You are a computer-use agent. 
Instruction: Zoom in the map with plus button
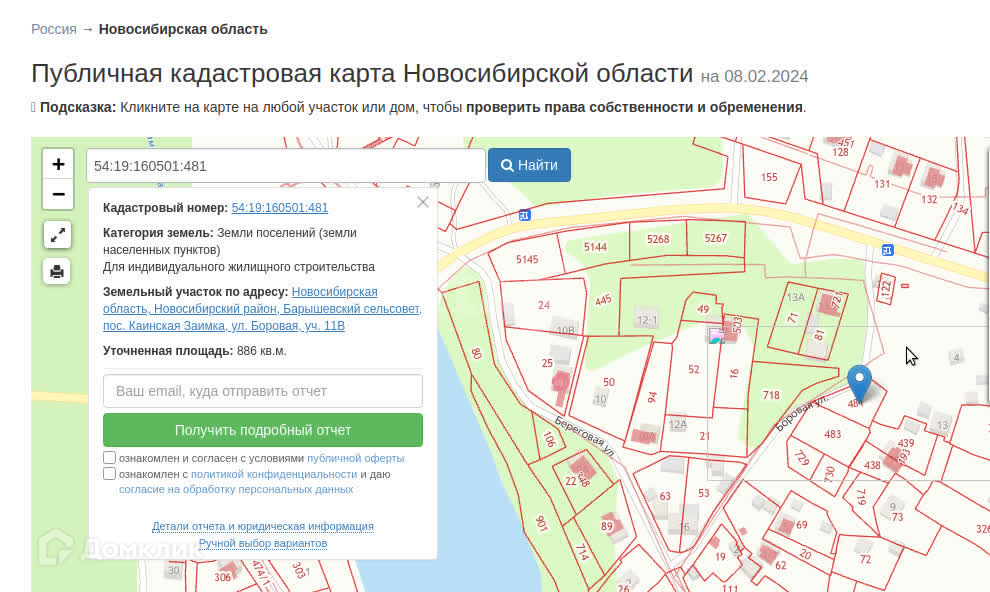pos(58,165)
